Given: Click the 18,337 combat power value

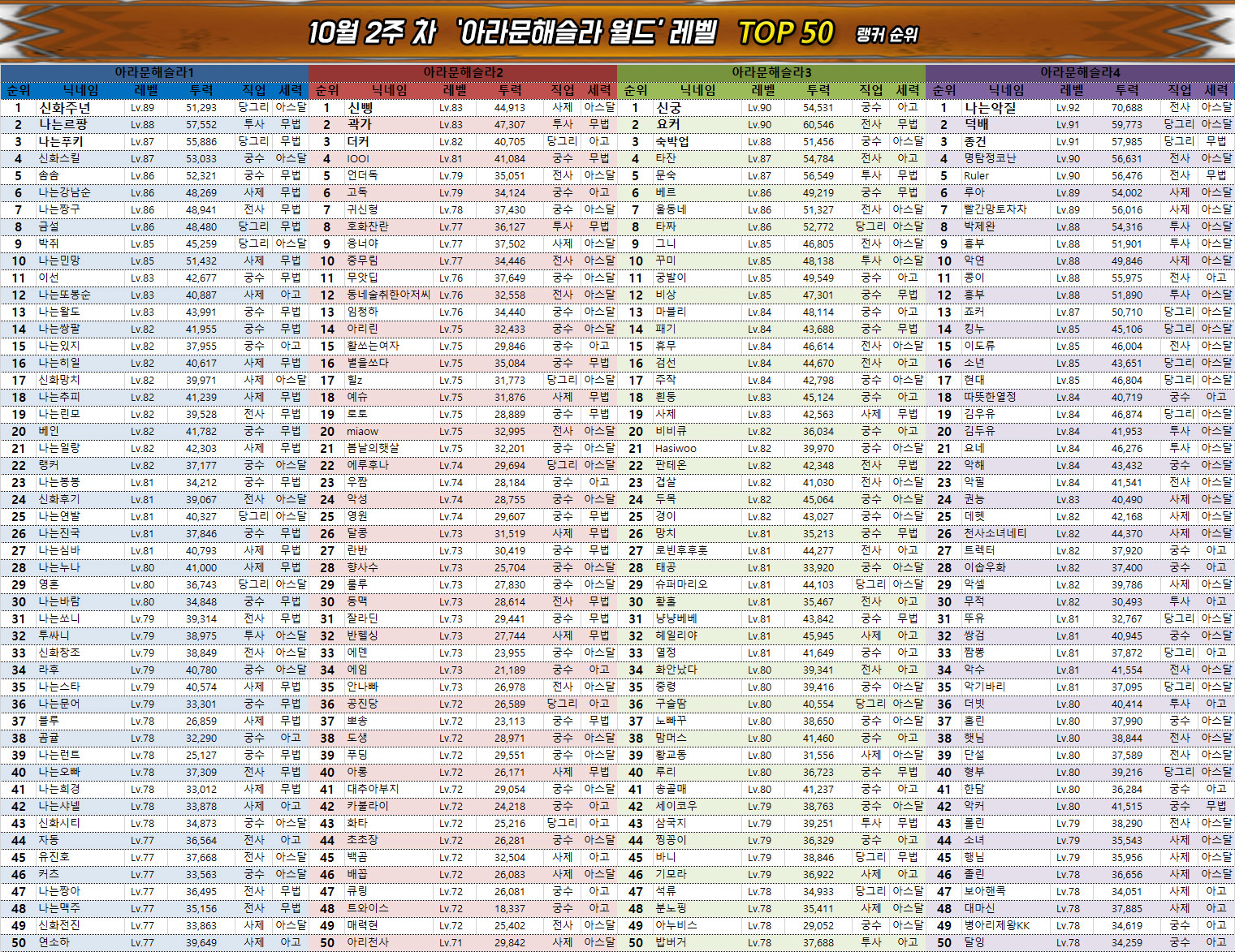Looking at the screenshot, I should tap(509, 908).
